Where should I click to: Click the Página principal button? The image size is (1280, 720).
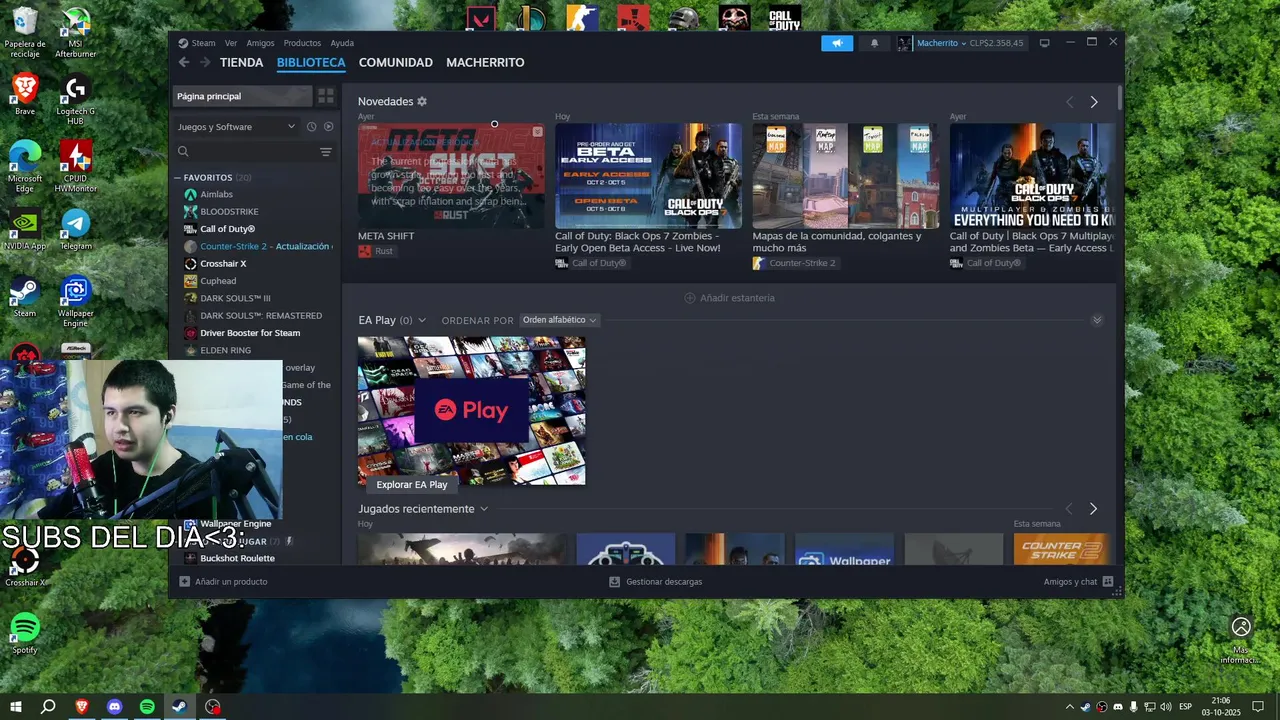[x=242, y=96]
